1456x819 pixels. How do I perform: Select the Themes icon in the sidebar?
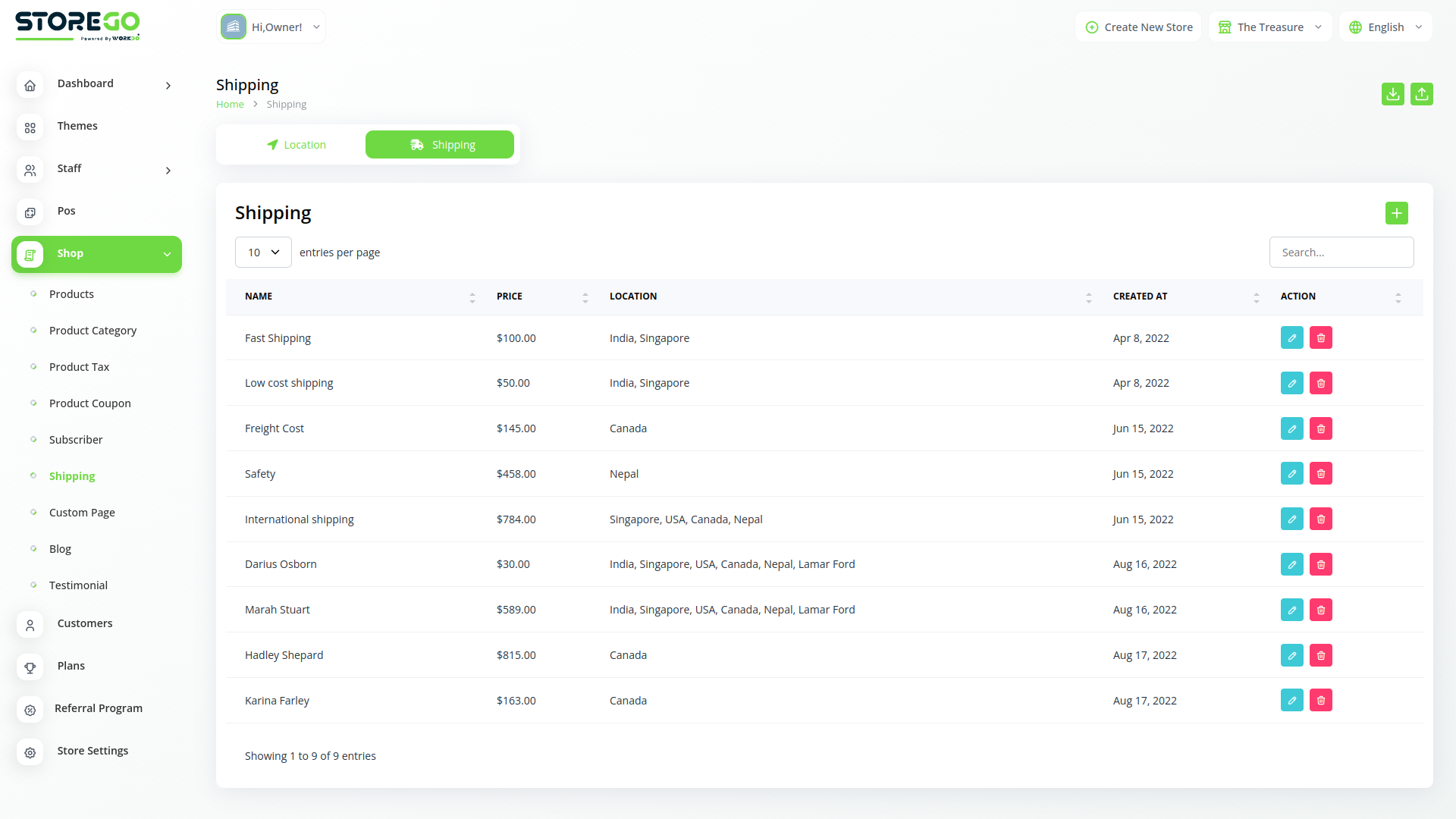[x=30, y=127]
